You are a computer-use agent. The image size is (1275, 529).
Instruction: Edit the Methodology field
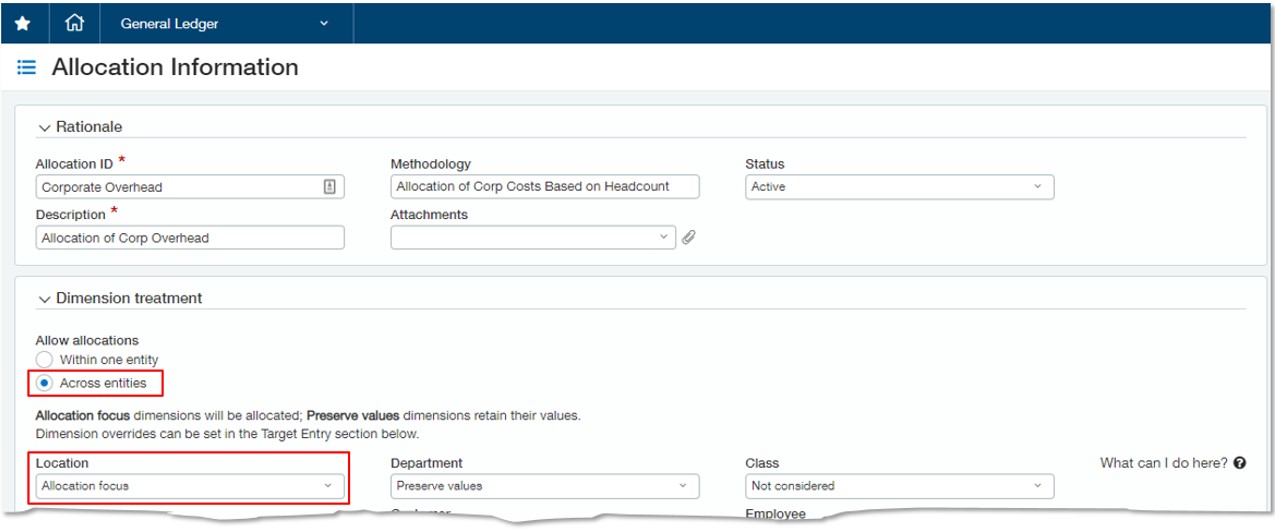coord(545,186)
